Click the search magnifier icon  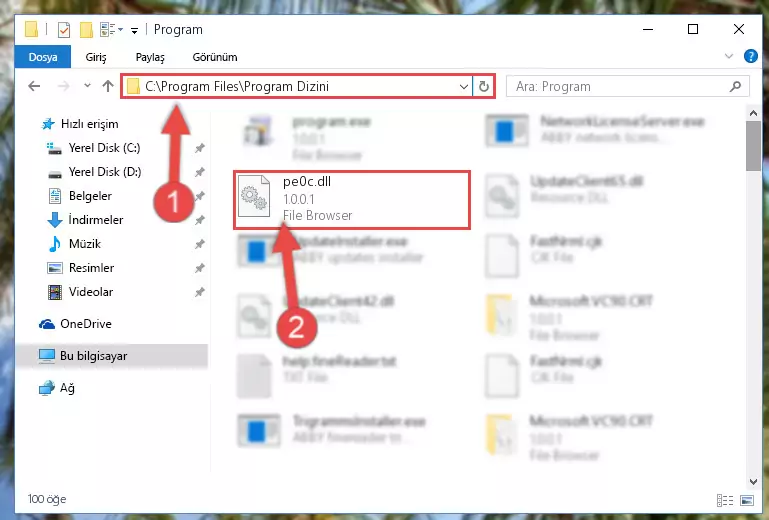tap(735, 87)
